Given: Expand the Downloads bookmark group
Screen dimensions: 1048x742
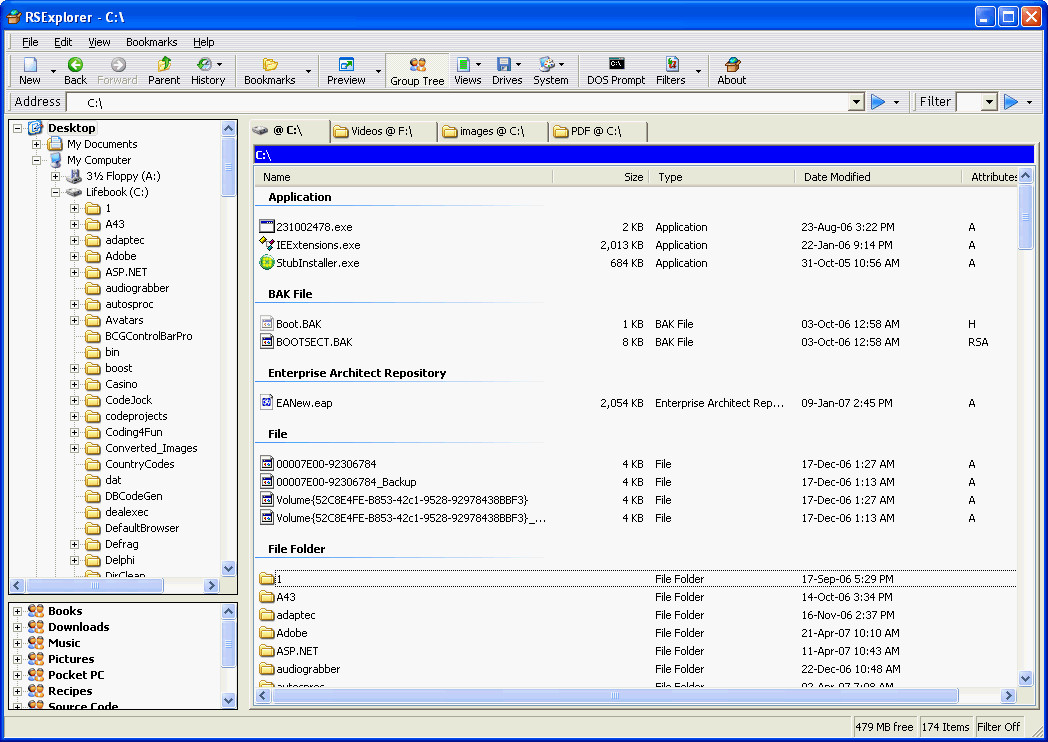Looking at the screenshot, I should [17, 627].
